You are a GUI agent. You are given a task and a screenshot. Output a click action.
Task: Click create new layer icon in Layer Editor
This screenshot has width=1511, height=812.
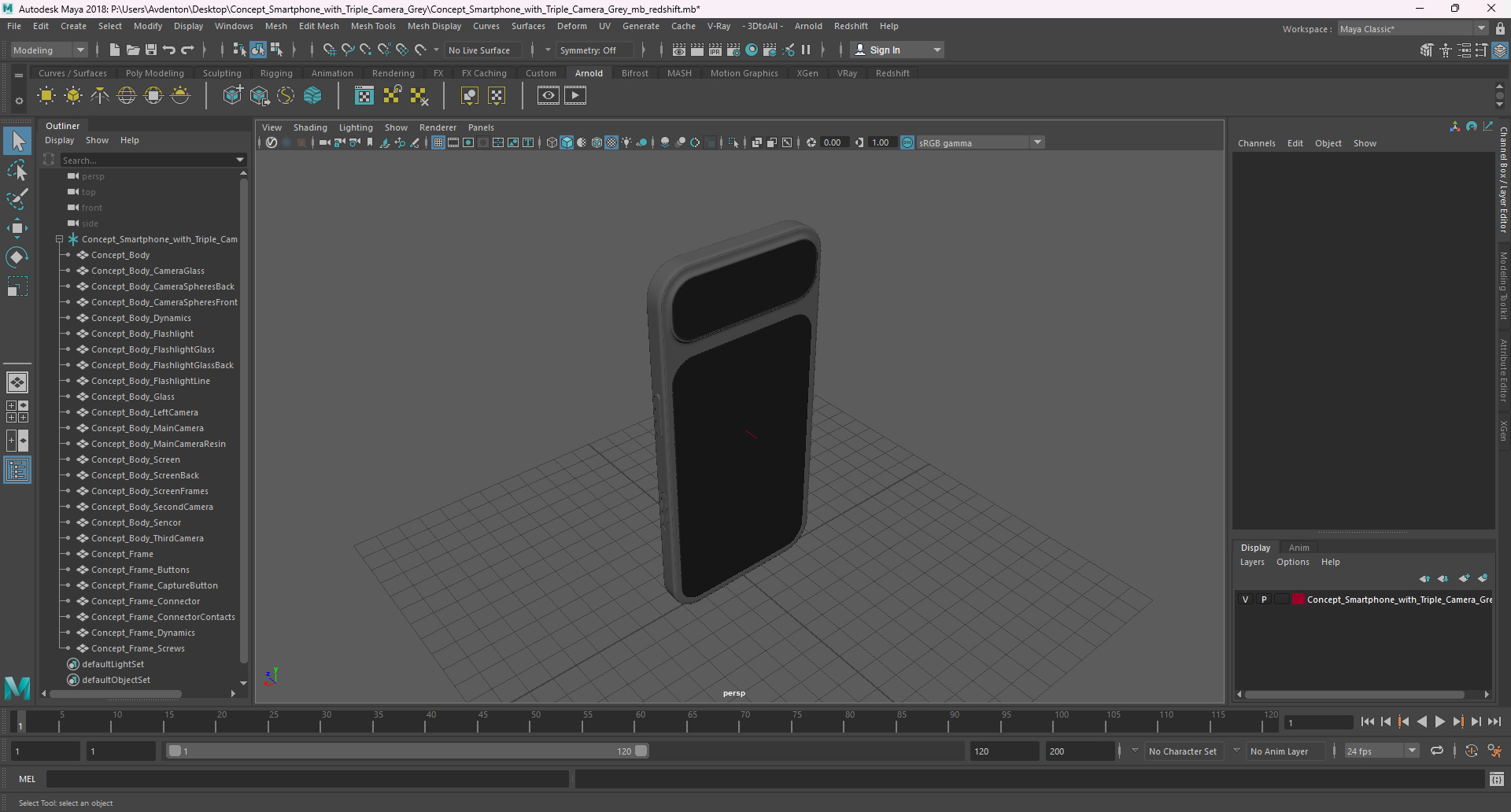pyautogui.click(x=1464, y=578)
